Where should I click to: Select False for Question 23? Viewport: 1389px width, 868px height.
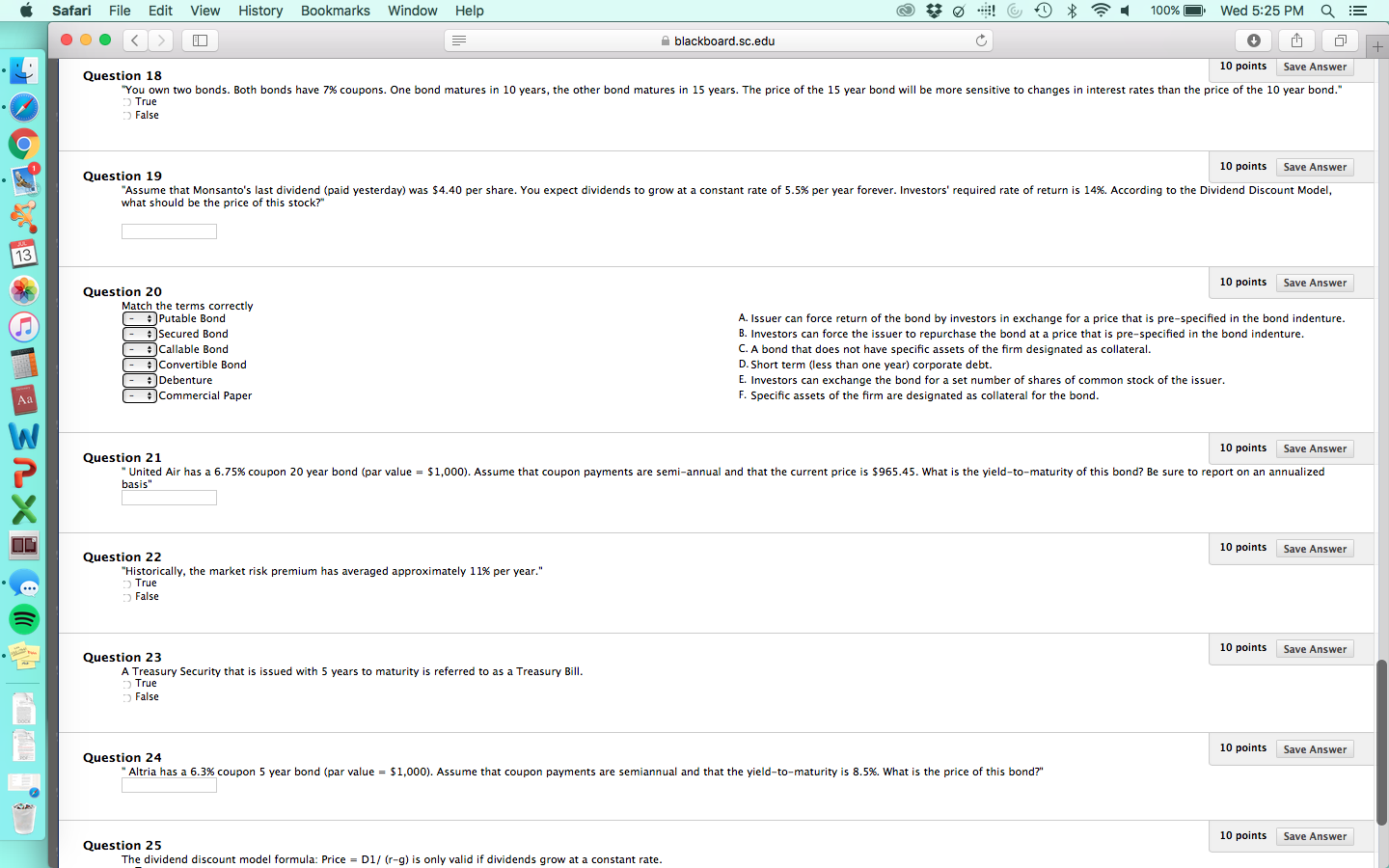point(126,697)
